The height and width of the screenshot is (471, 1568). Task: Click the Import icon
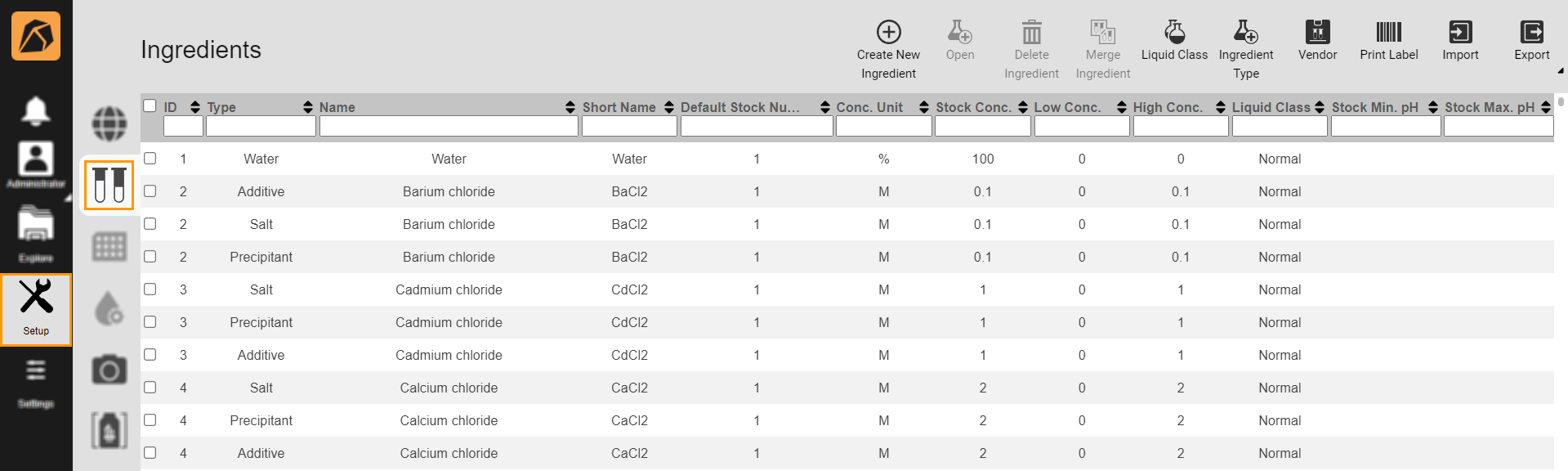[1460, 32]
